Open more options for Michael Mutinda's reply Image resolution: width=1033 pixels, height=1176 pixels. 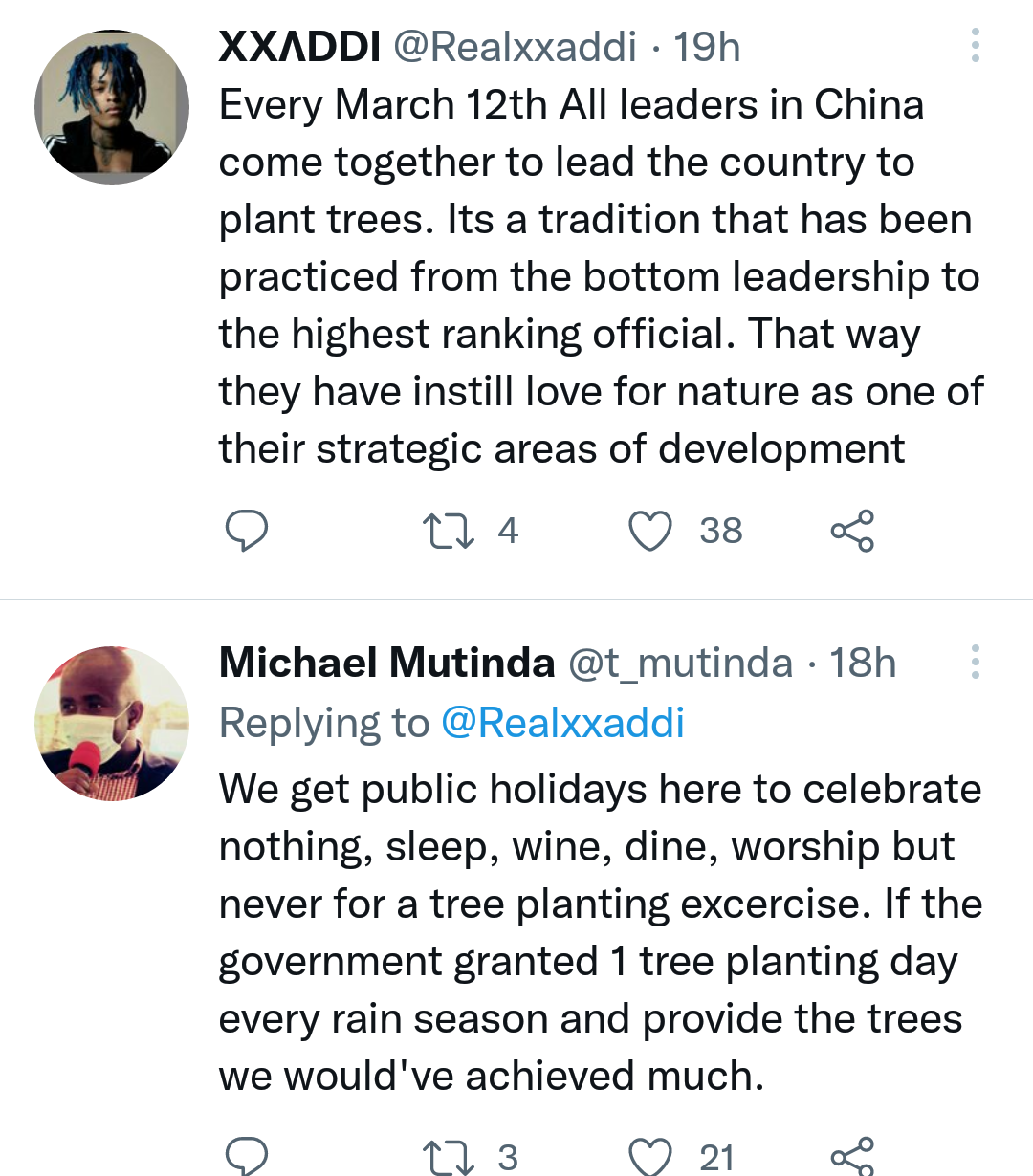[975, 662]
